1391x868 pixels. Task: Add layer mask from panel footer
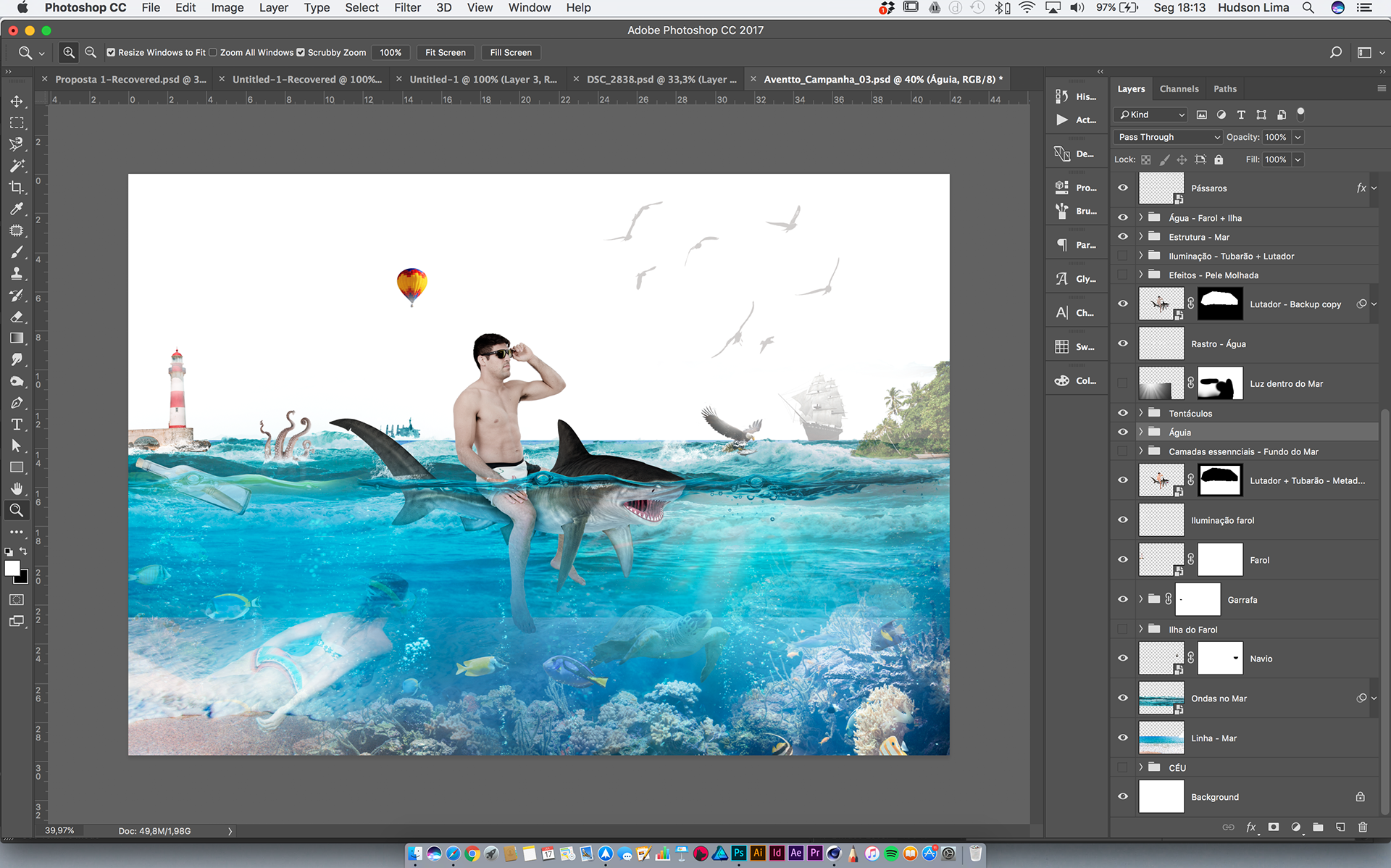point(1274,827)
